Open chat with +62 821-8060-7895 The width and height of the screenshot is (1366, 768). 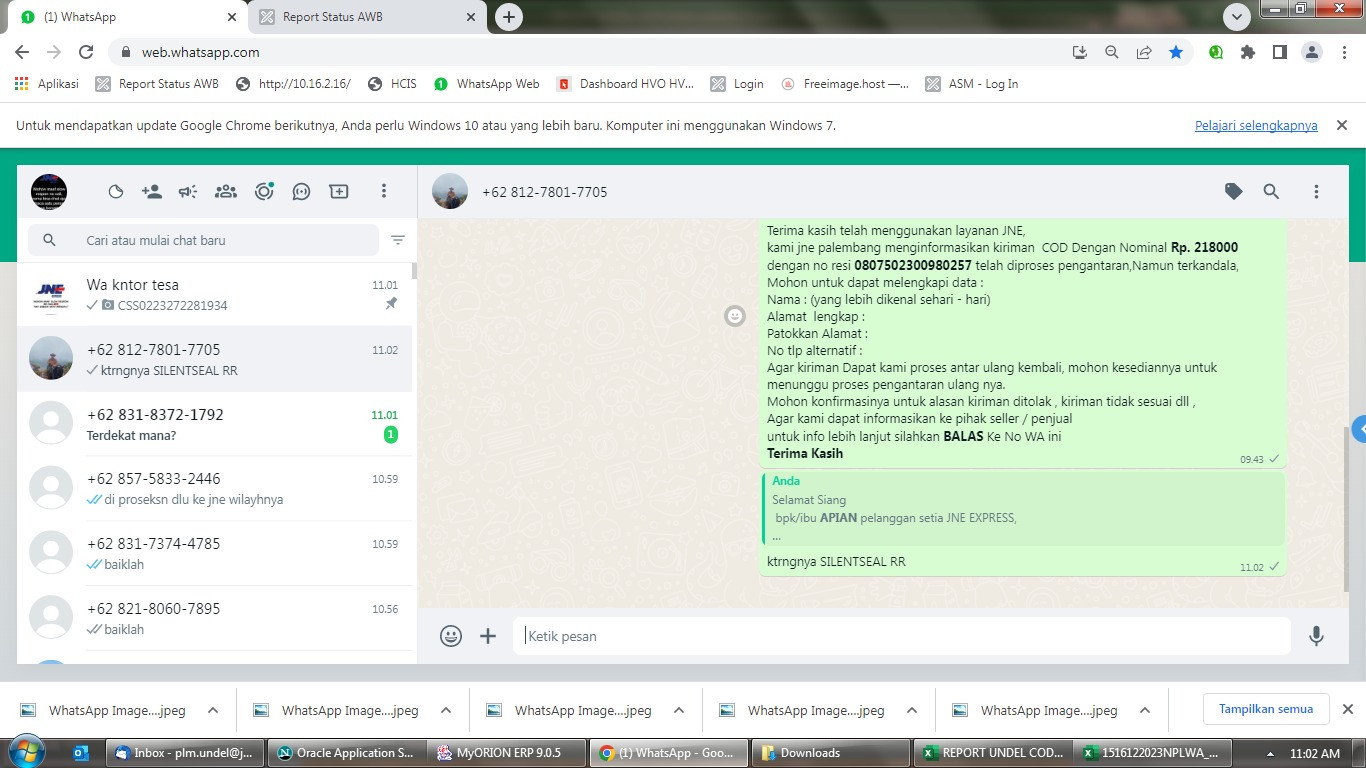click(x=215, y=618)
